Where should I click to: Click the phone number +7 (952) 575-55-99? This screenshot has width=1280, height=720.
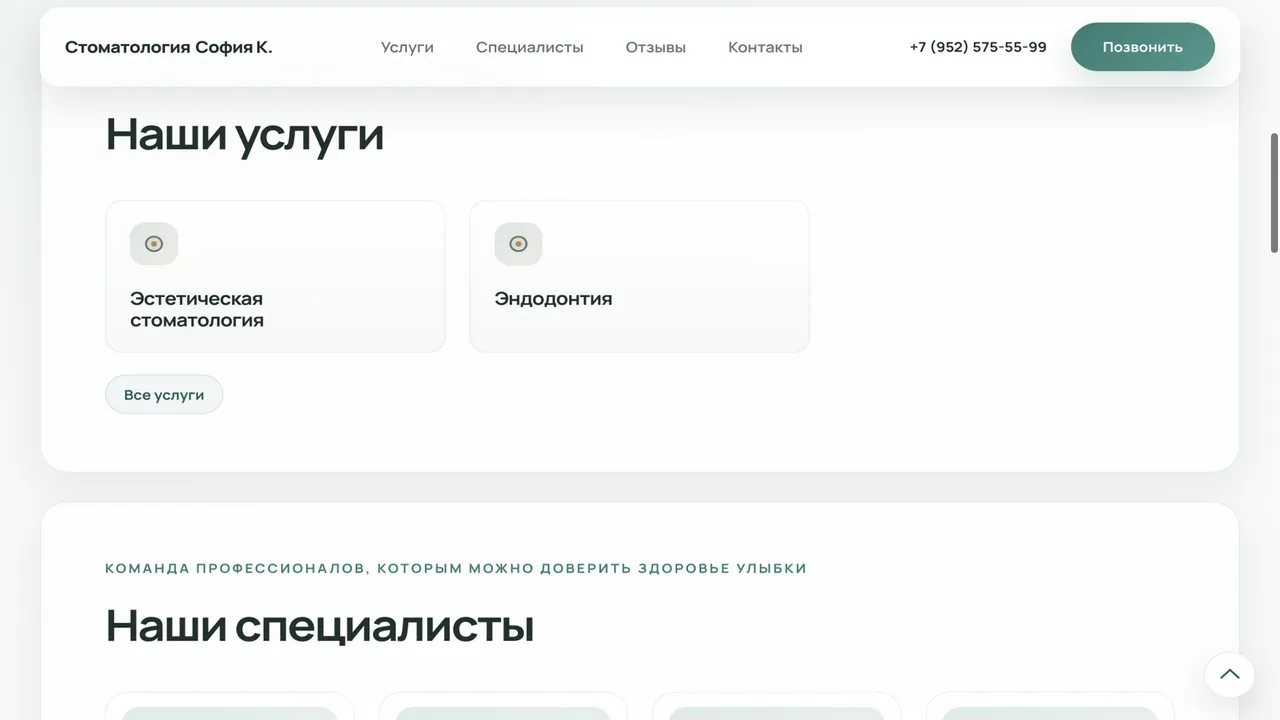tap(978, 47)
